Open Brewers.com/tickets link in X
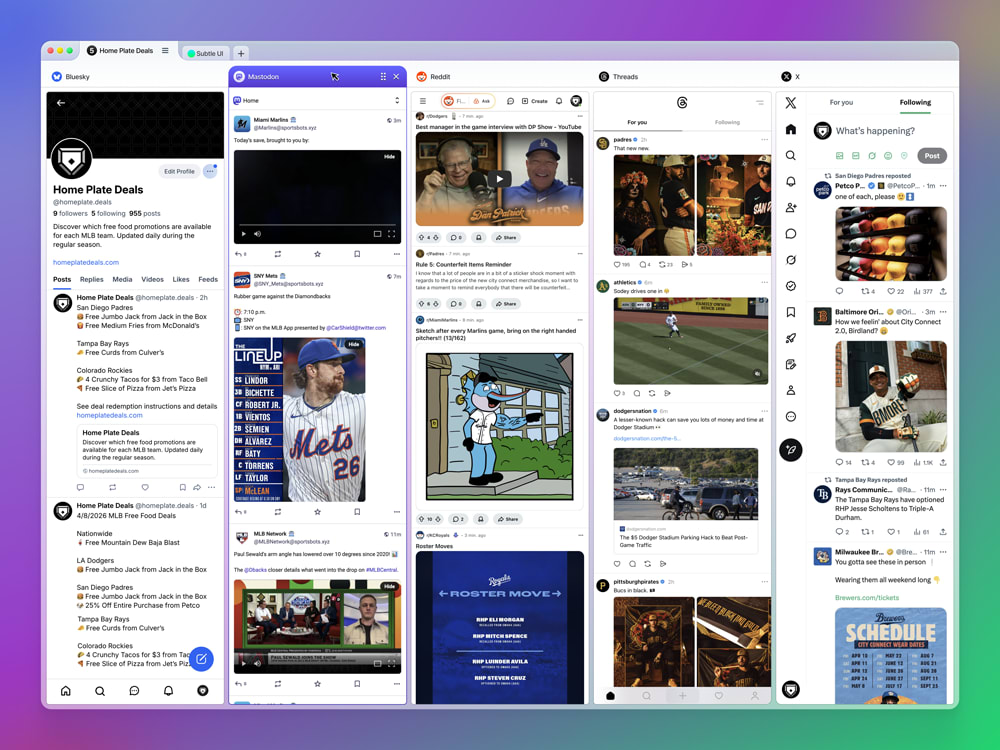 click(867, 598)
